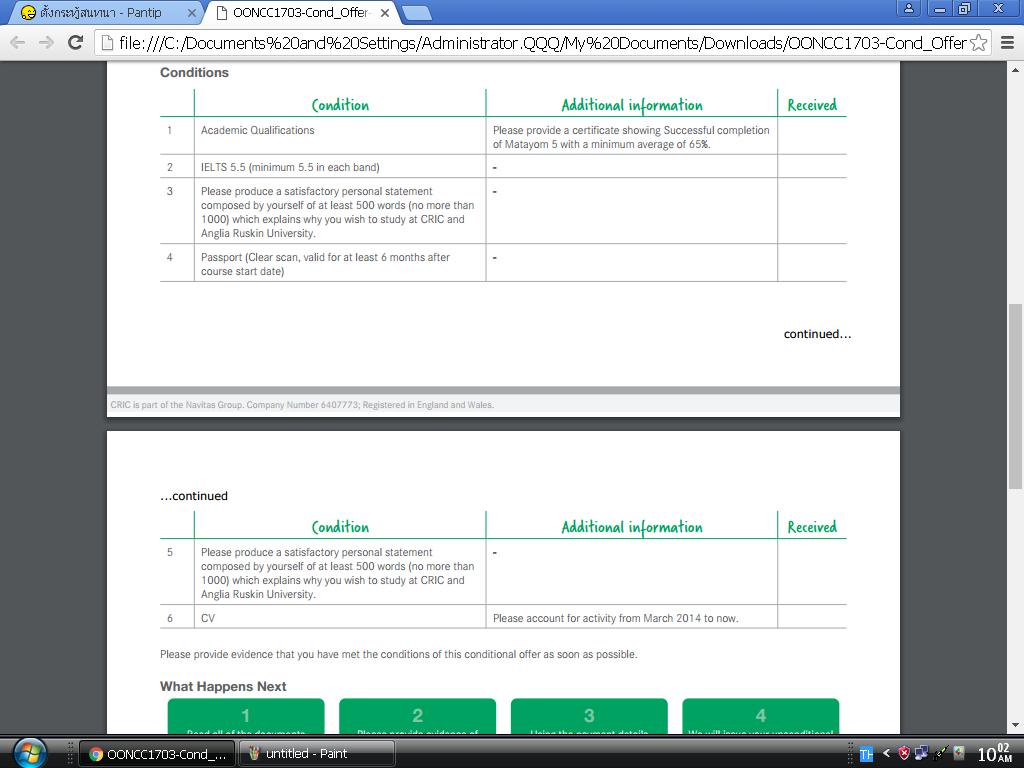The image size is (1024, 768).
Task: Open the red security shield alert
Action: tap(904, 754)
